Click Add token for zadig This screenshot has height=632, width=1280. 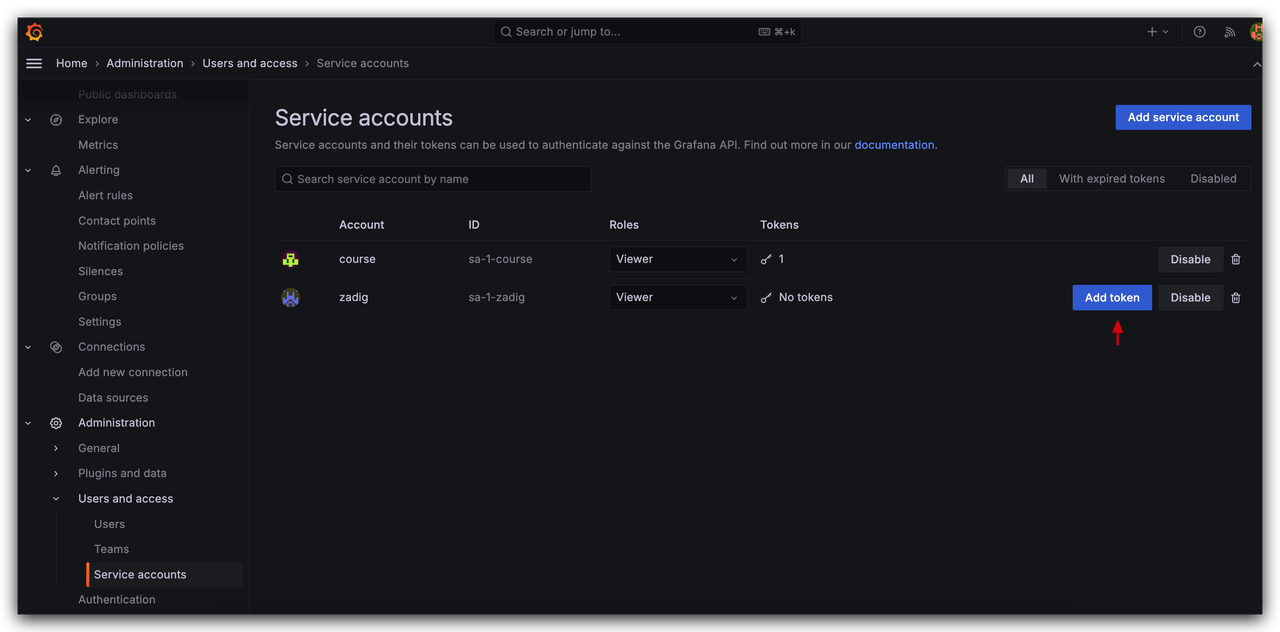[x=1112, y=297]
